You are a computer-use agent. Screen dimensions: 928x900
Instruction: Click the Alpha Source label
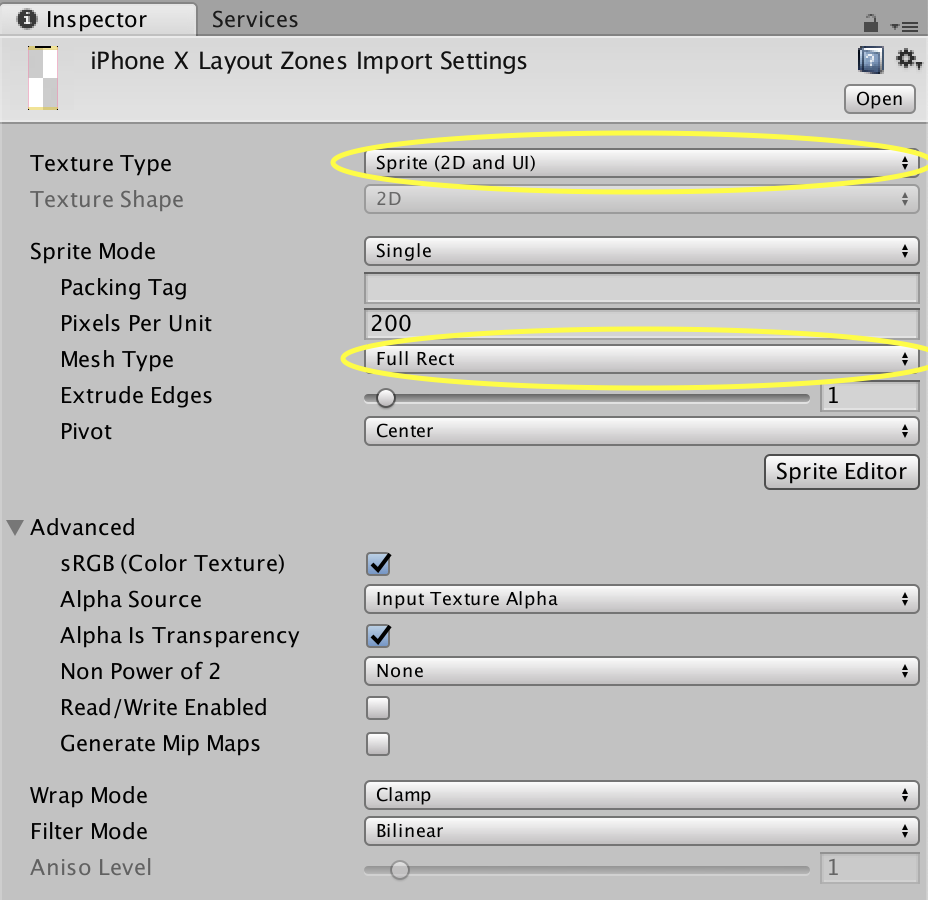point(131,599)
